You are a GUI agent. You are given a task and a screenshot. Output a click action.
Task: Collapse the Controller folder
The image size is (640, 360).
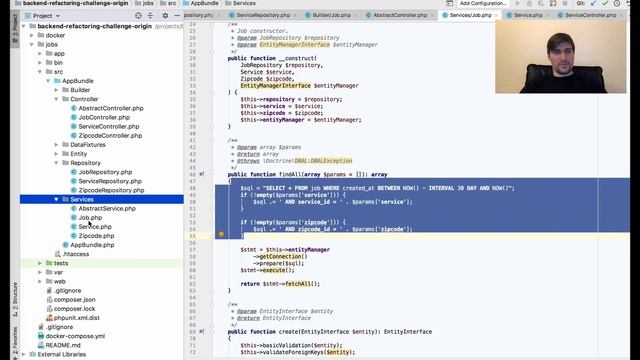tap(56, 99)
